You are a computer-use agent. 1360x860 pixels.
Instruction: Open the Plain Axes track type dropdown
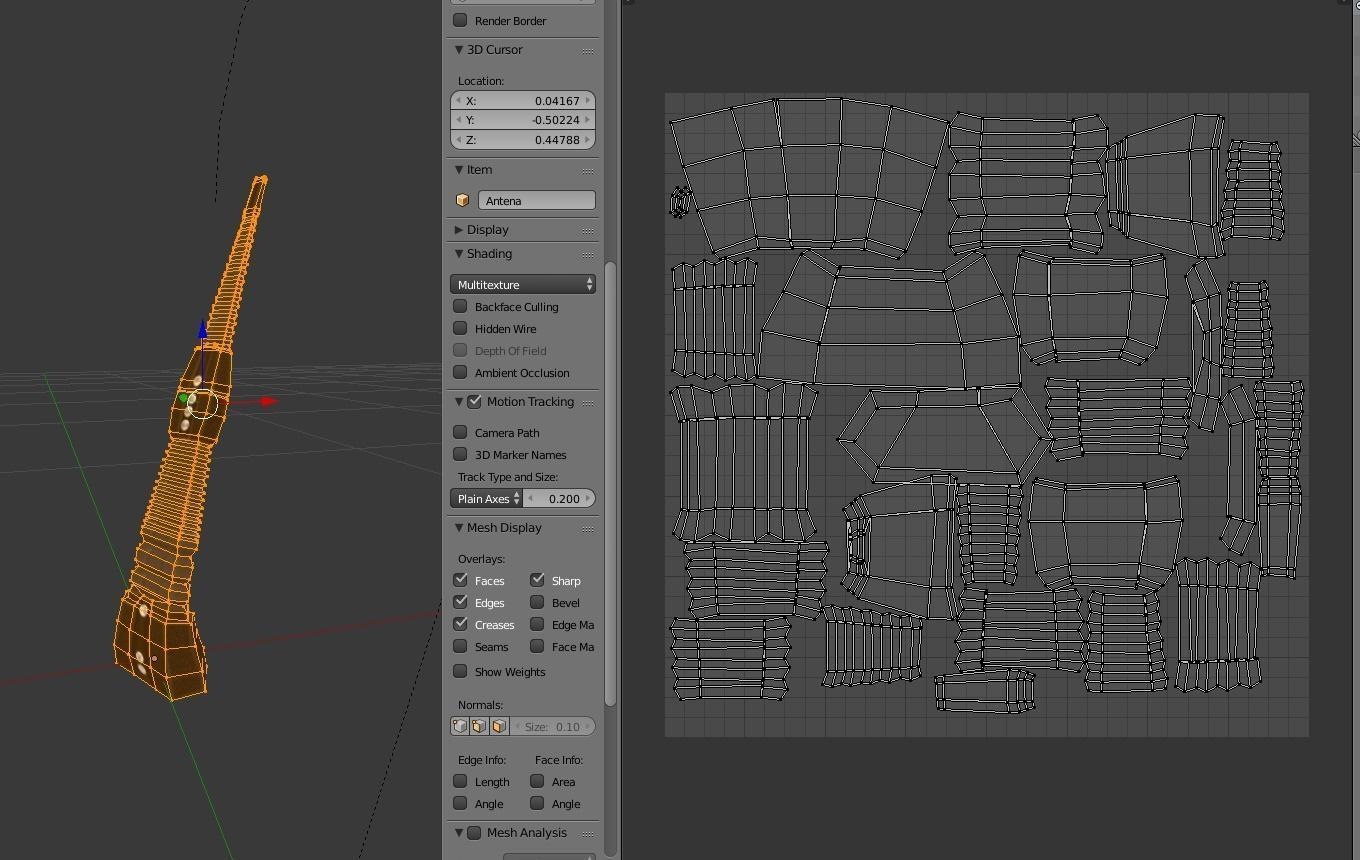click(x=486, y=498)
